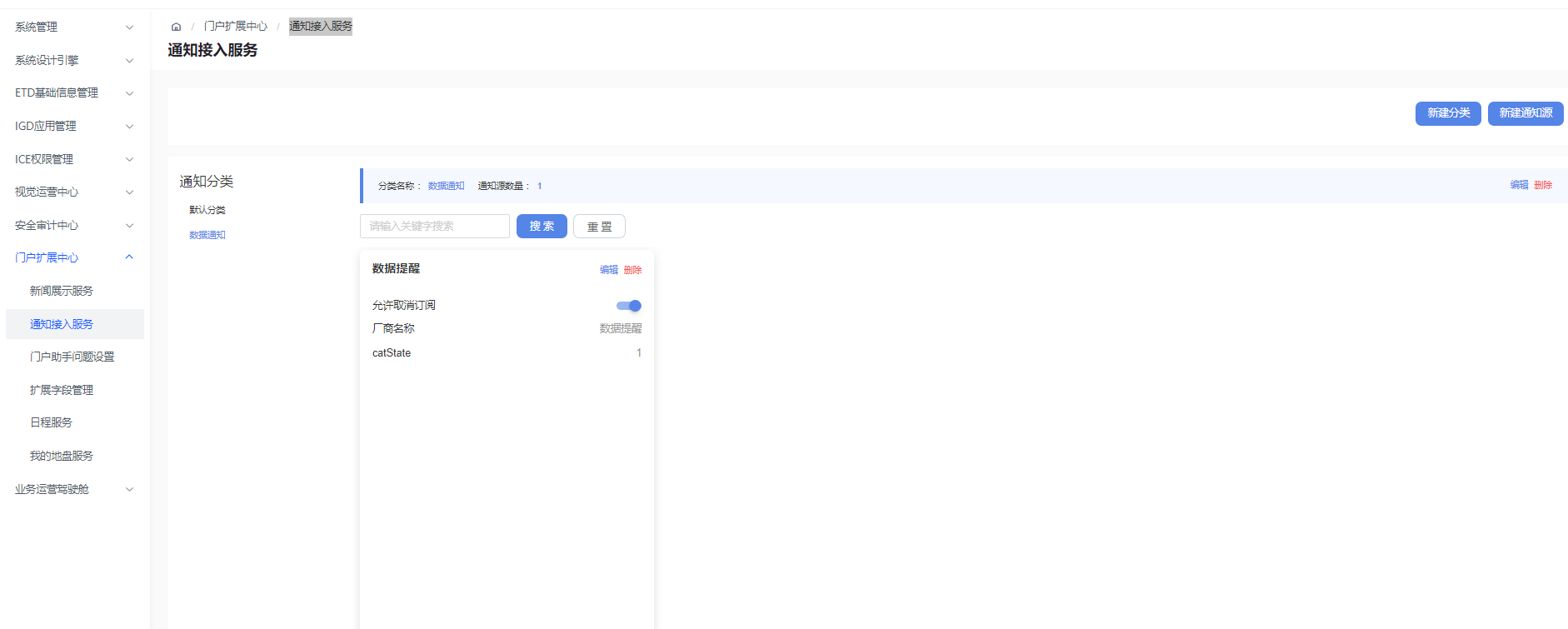This screenshot has height=629, width=1568.
Task: Edit the 数据提醒 notification card
Action: pos(609,270)
